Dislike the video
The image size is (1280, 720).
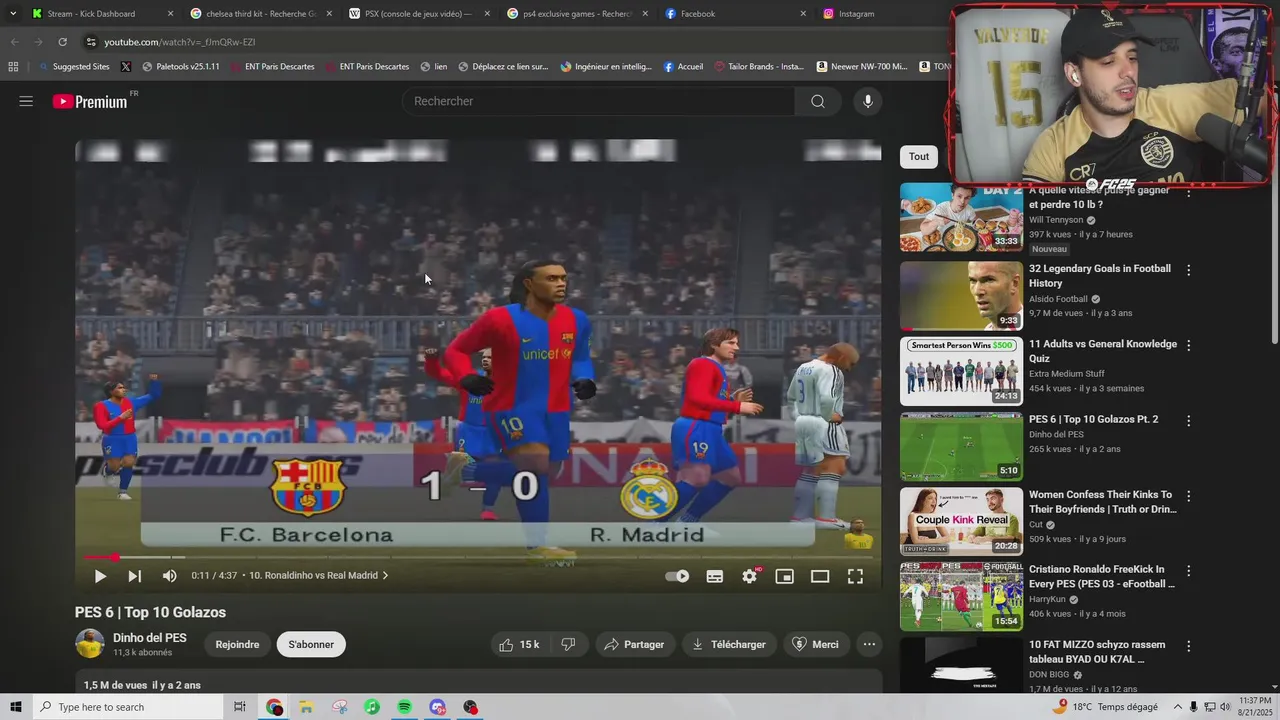[568, 645]
